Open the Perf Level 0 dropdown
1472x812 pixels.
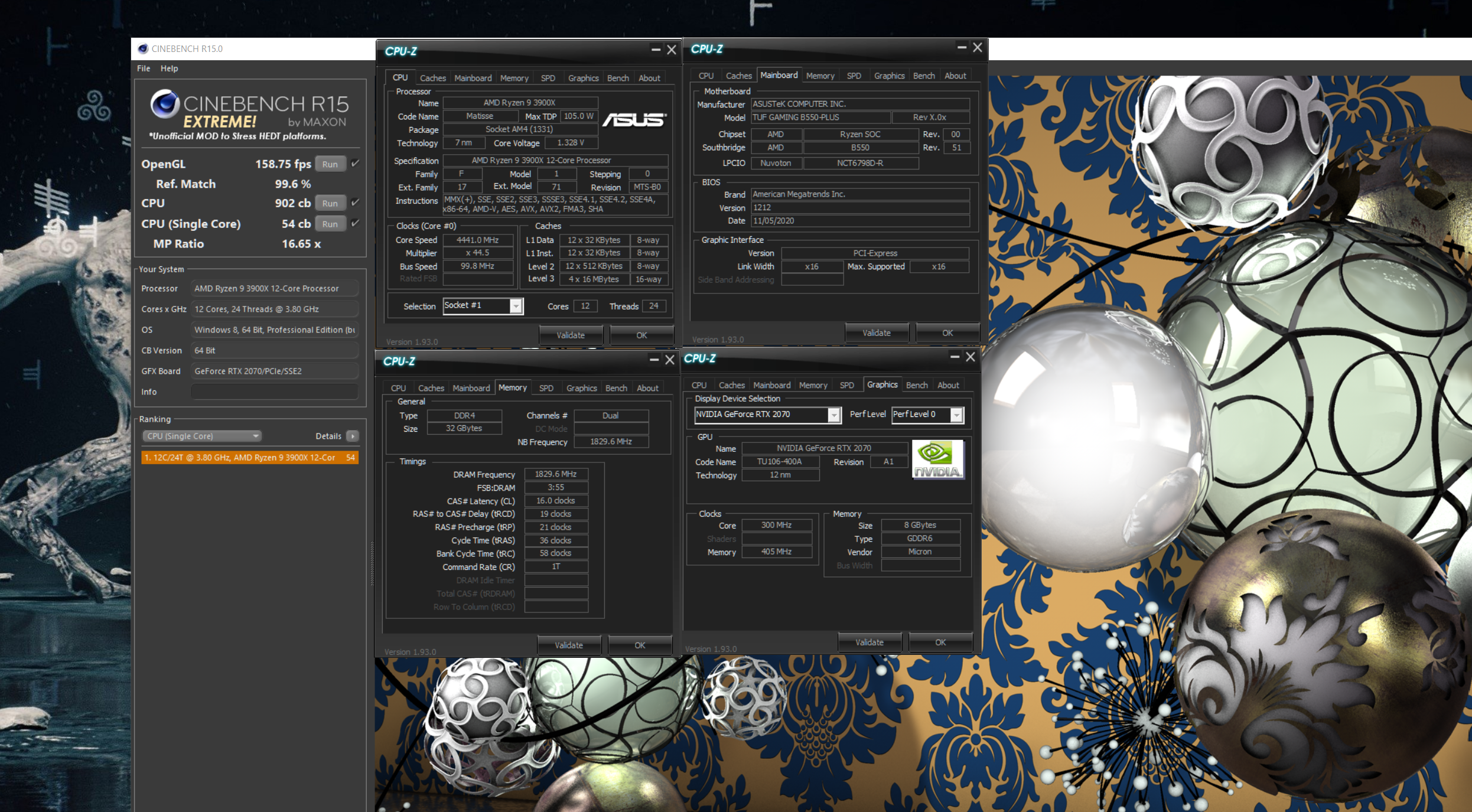click(x=956, y=415)
